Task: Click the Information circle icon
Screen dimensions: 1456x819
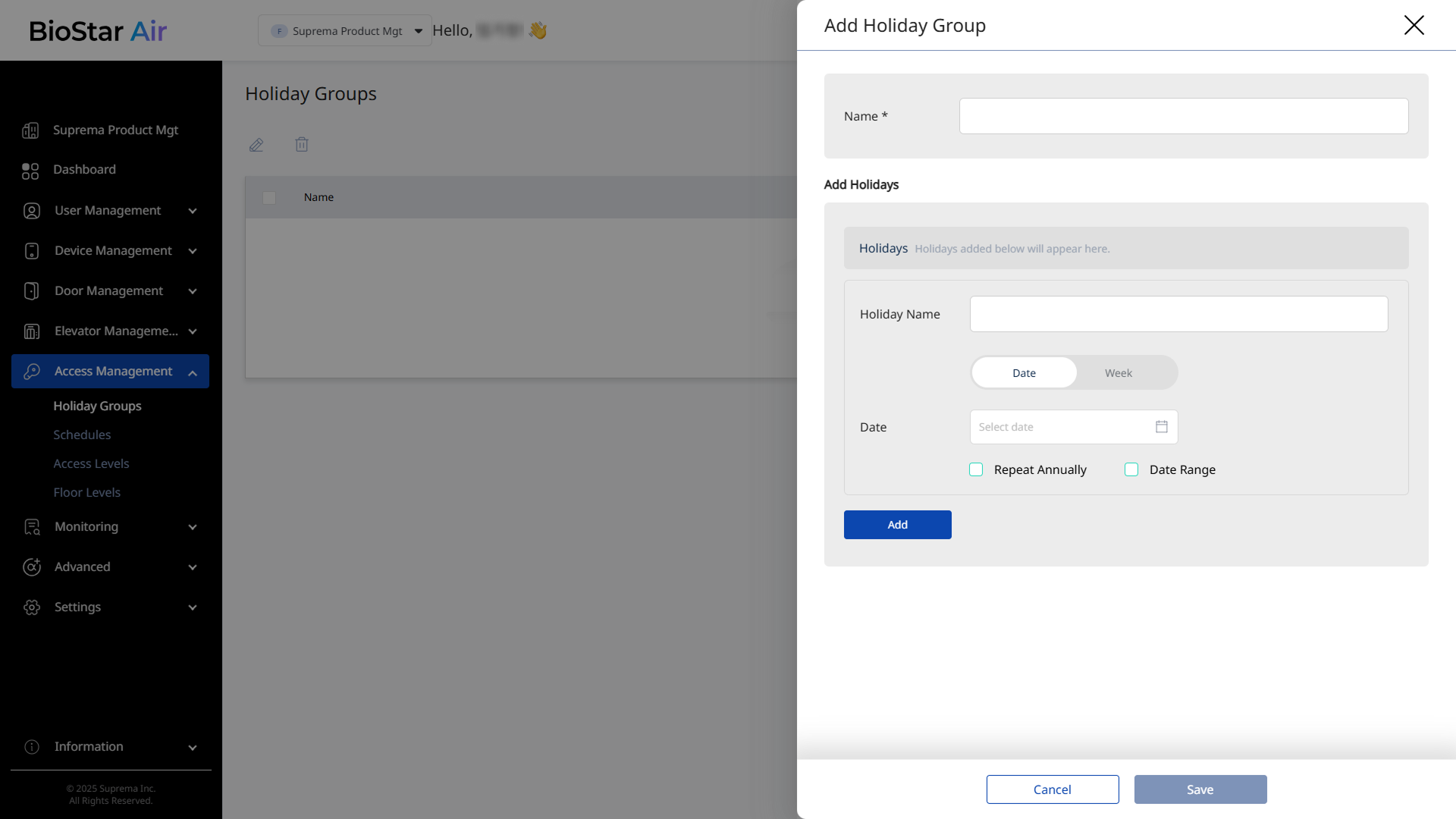Action: click(x=32, y=747)
